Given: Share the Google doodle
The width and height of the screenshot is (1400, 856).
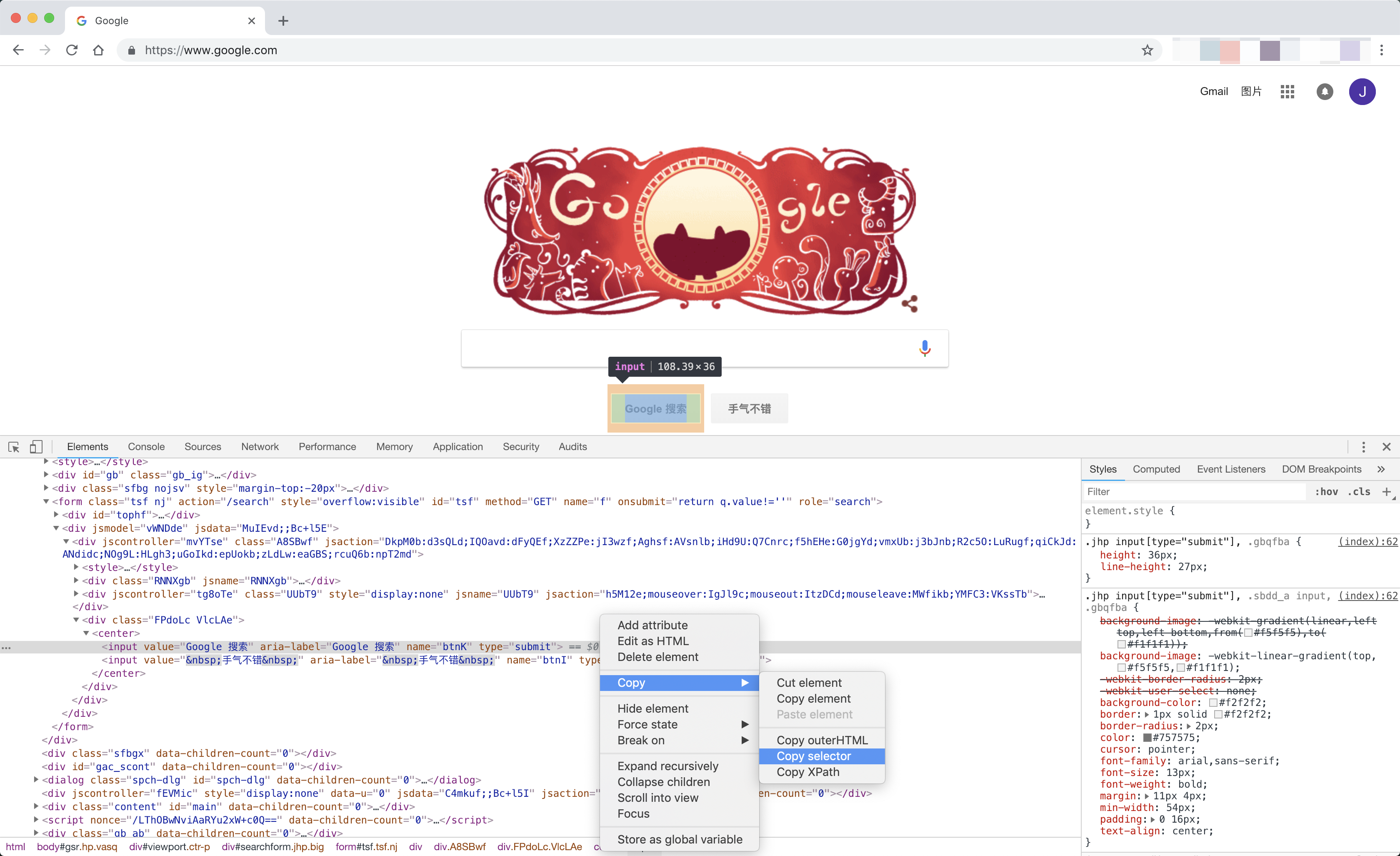Looking at the screenshot, I should pyautogui.click(x=910, y=303).
